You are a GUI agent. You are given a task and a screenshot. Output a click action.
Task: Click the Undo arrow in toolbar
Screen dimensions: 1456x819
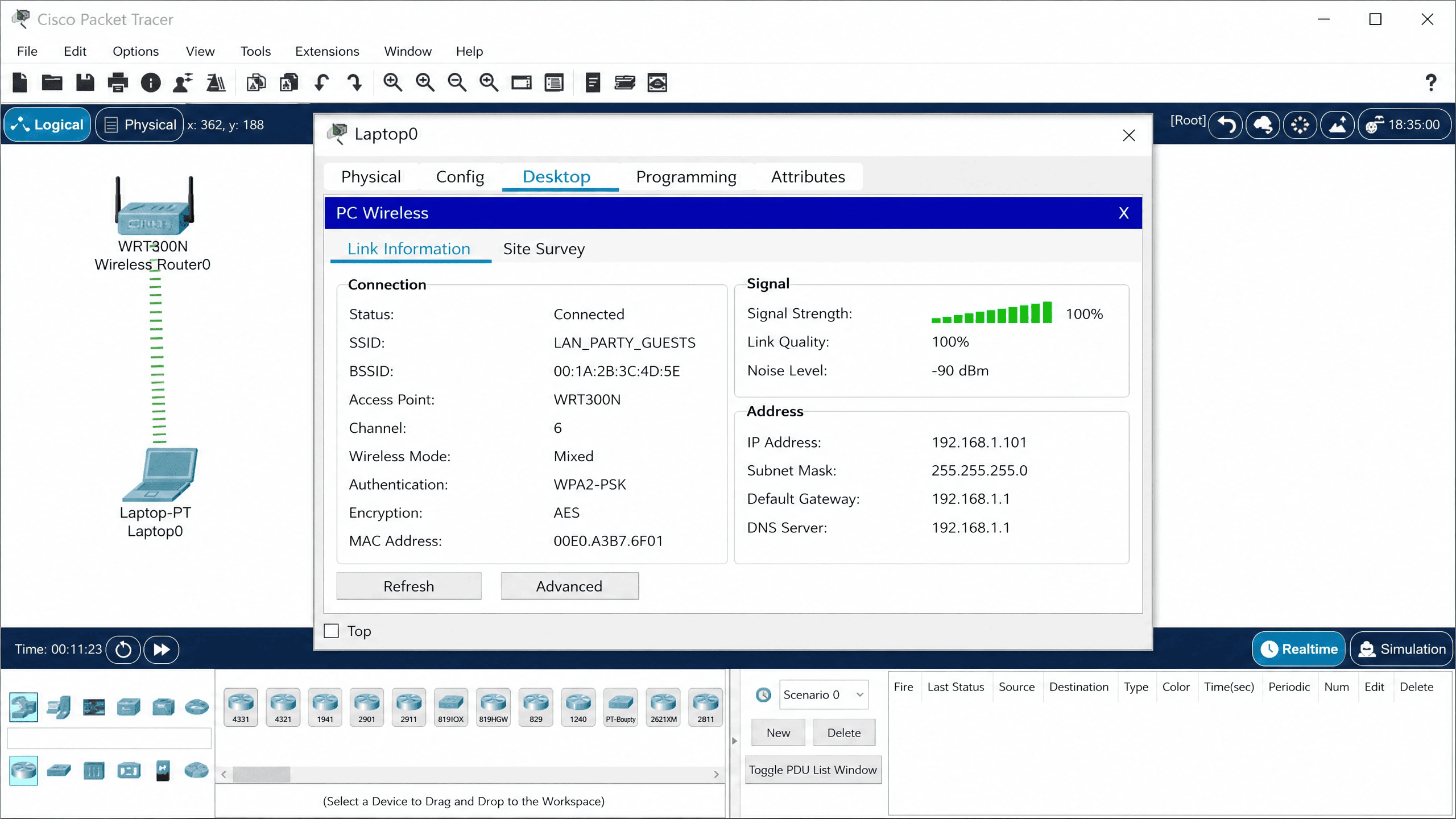[321, 83]
